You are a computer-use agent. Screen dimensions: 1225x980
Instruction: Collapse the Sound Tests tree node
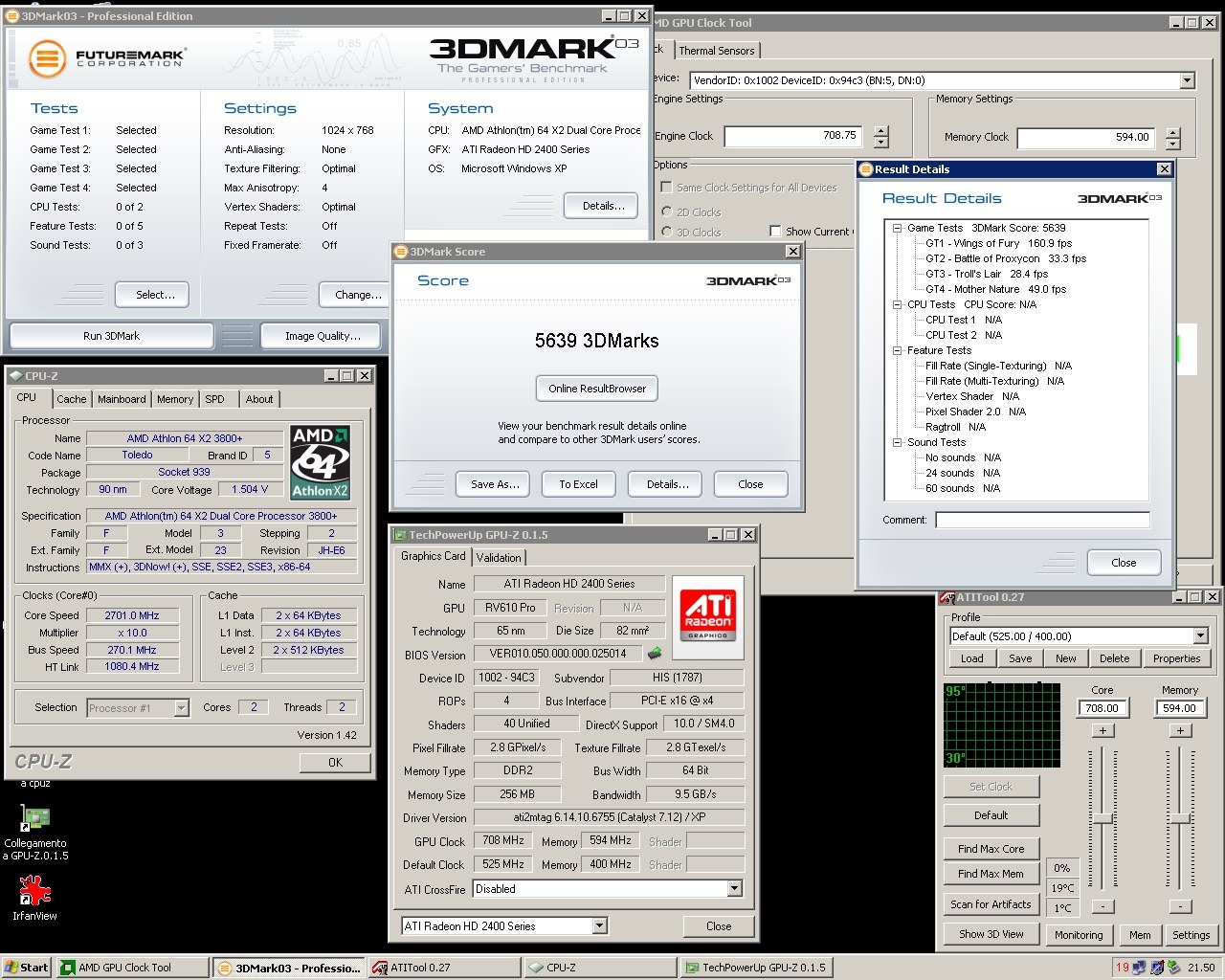click(897, 442)
